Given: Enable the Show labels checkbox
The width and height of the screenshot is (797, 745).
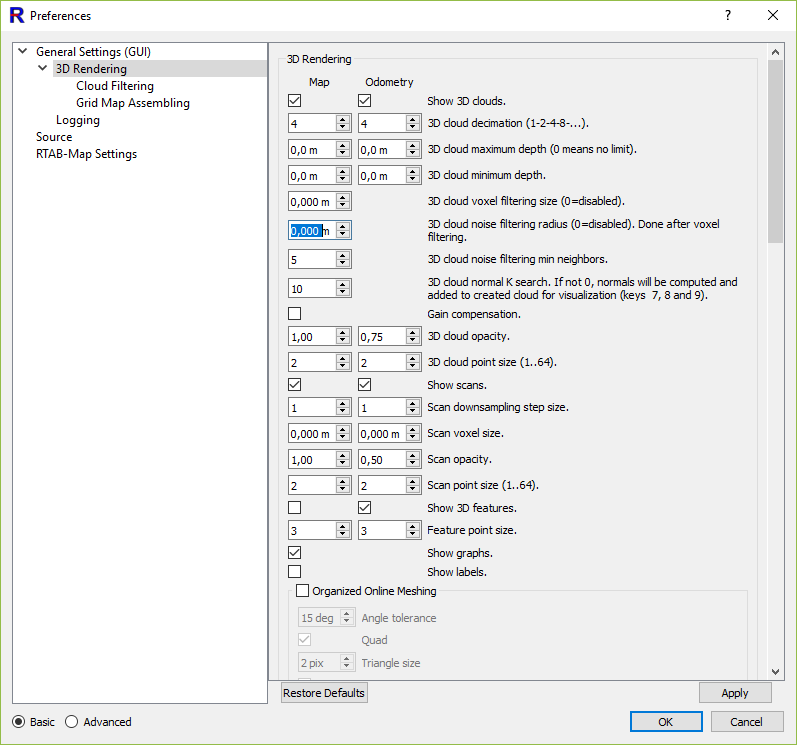Looking at the screenshot, I should 295,572.
